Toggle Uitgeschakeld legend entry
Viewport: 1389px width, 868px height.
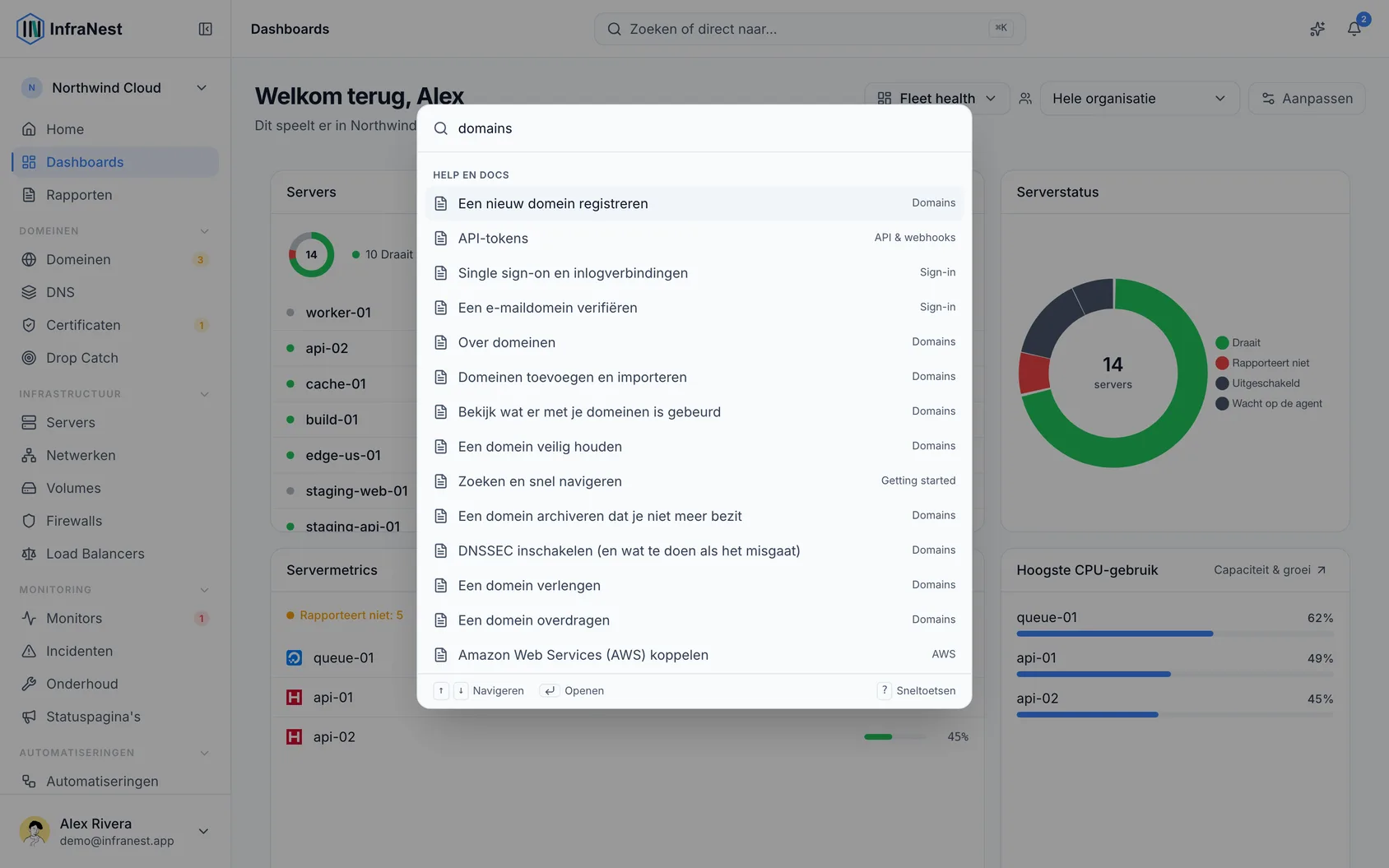click(1258, 383)
